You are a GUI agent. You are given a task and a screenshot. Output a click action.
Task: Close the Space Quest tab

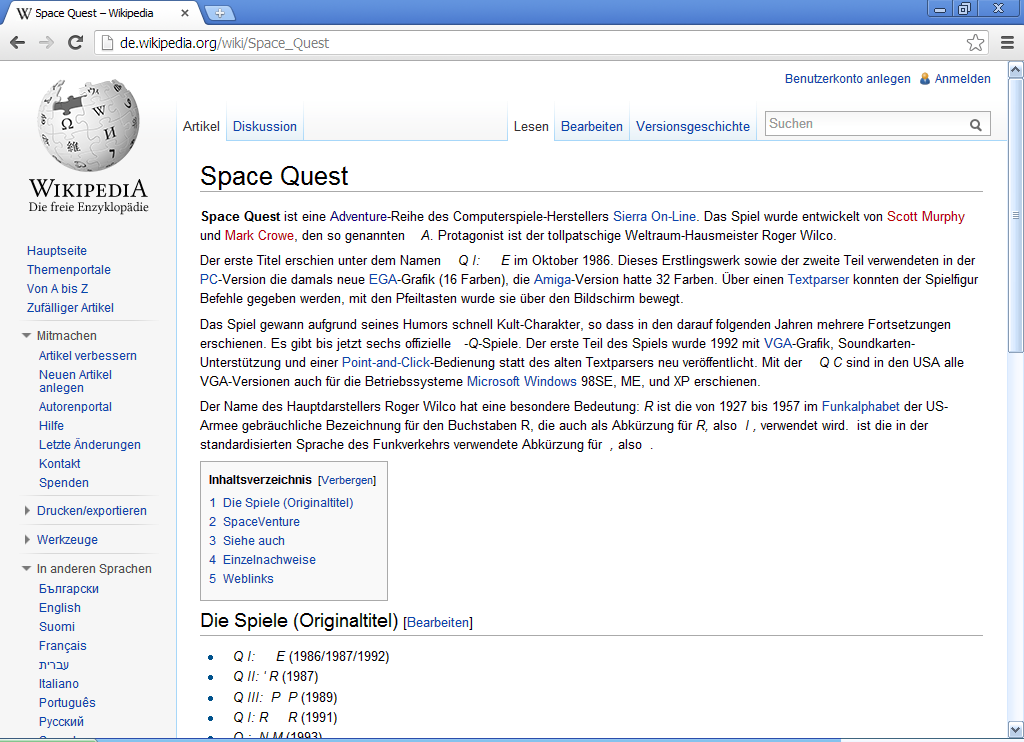(185, 13)
